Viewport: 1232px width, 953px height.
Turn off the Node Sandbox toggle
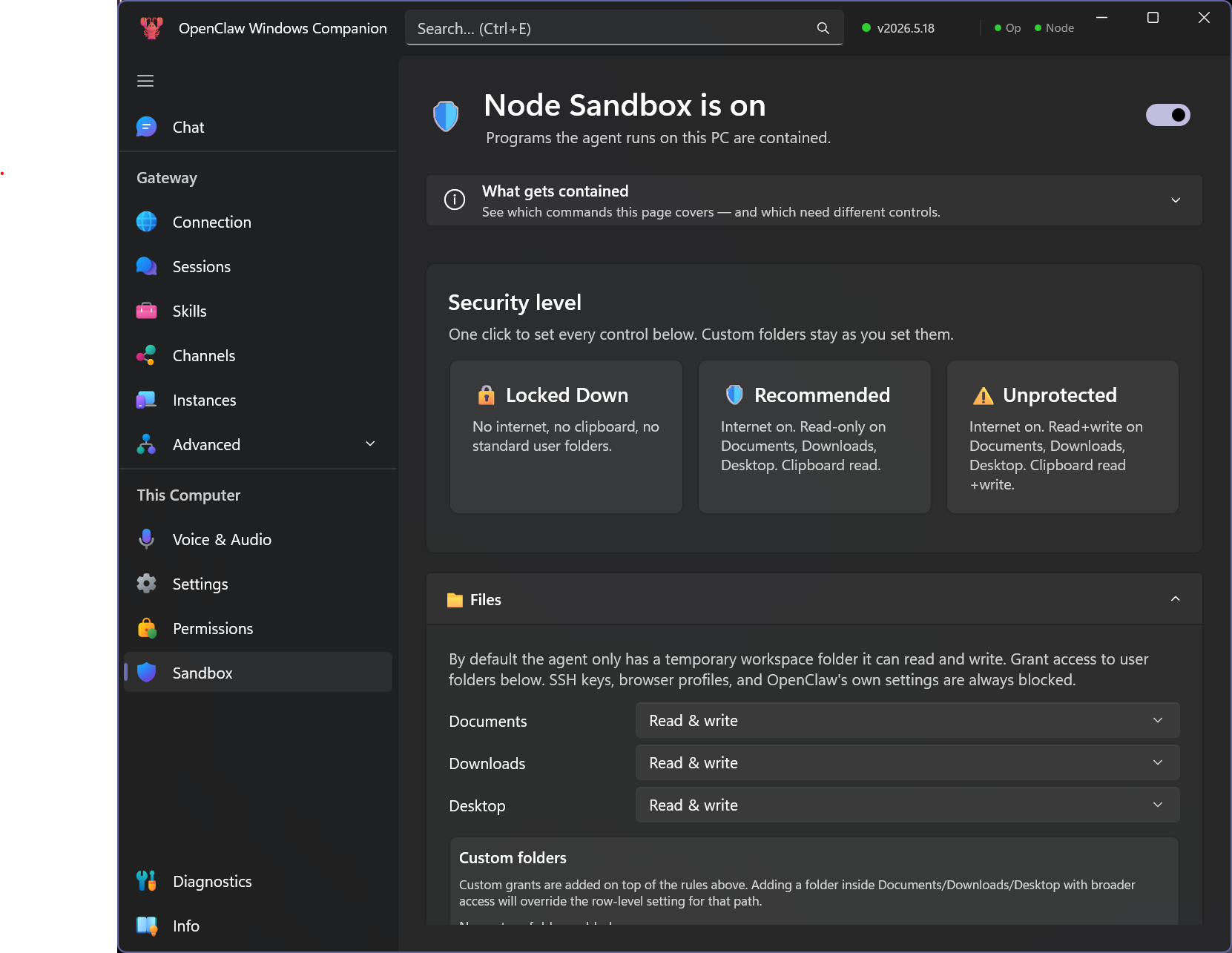pyautogui.click(x=1168, y=115)
